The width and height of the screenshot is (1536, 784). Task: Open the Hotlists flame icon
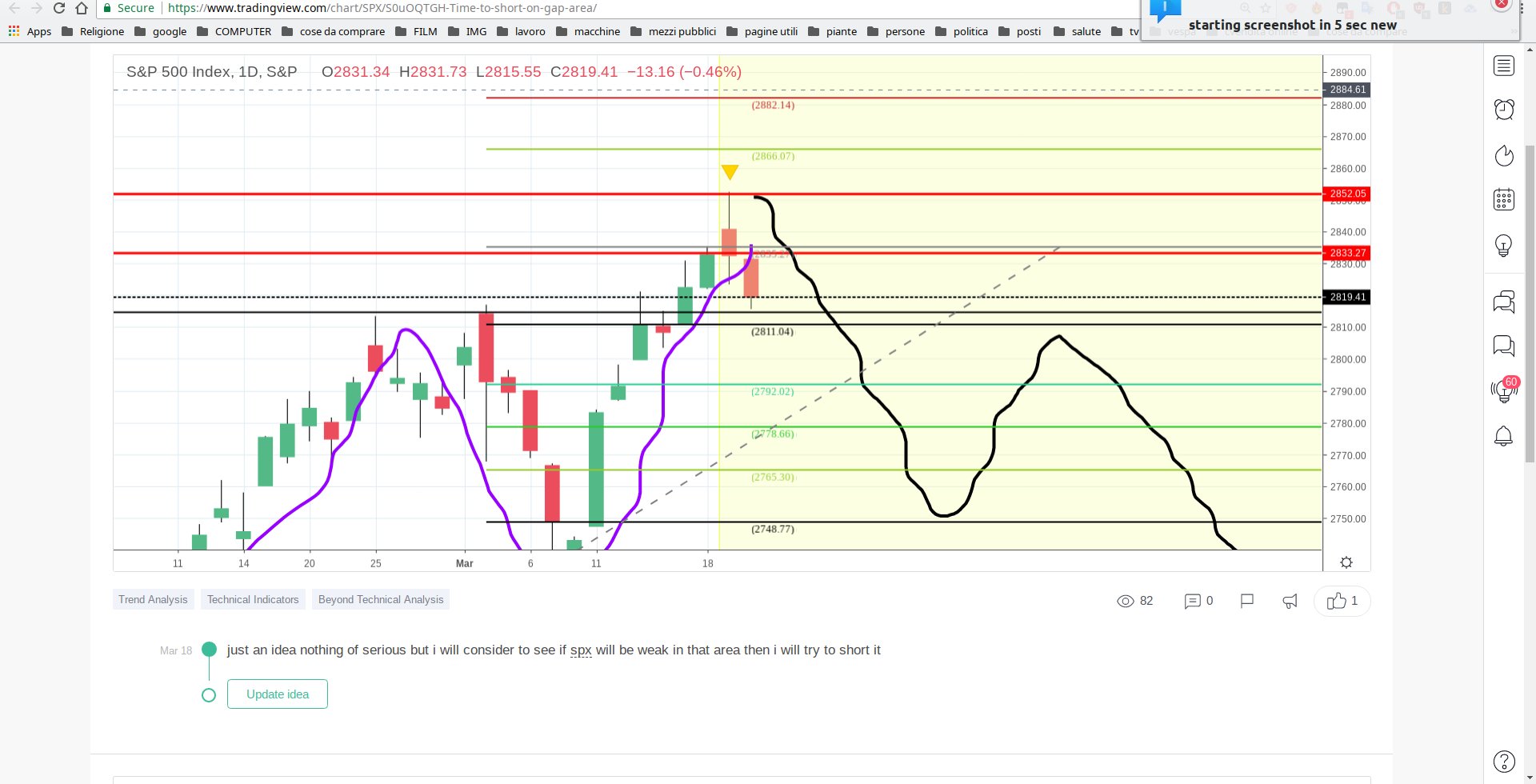(1504, 155)
